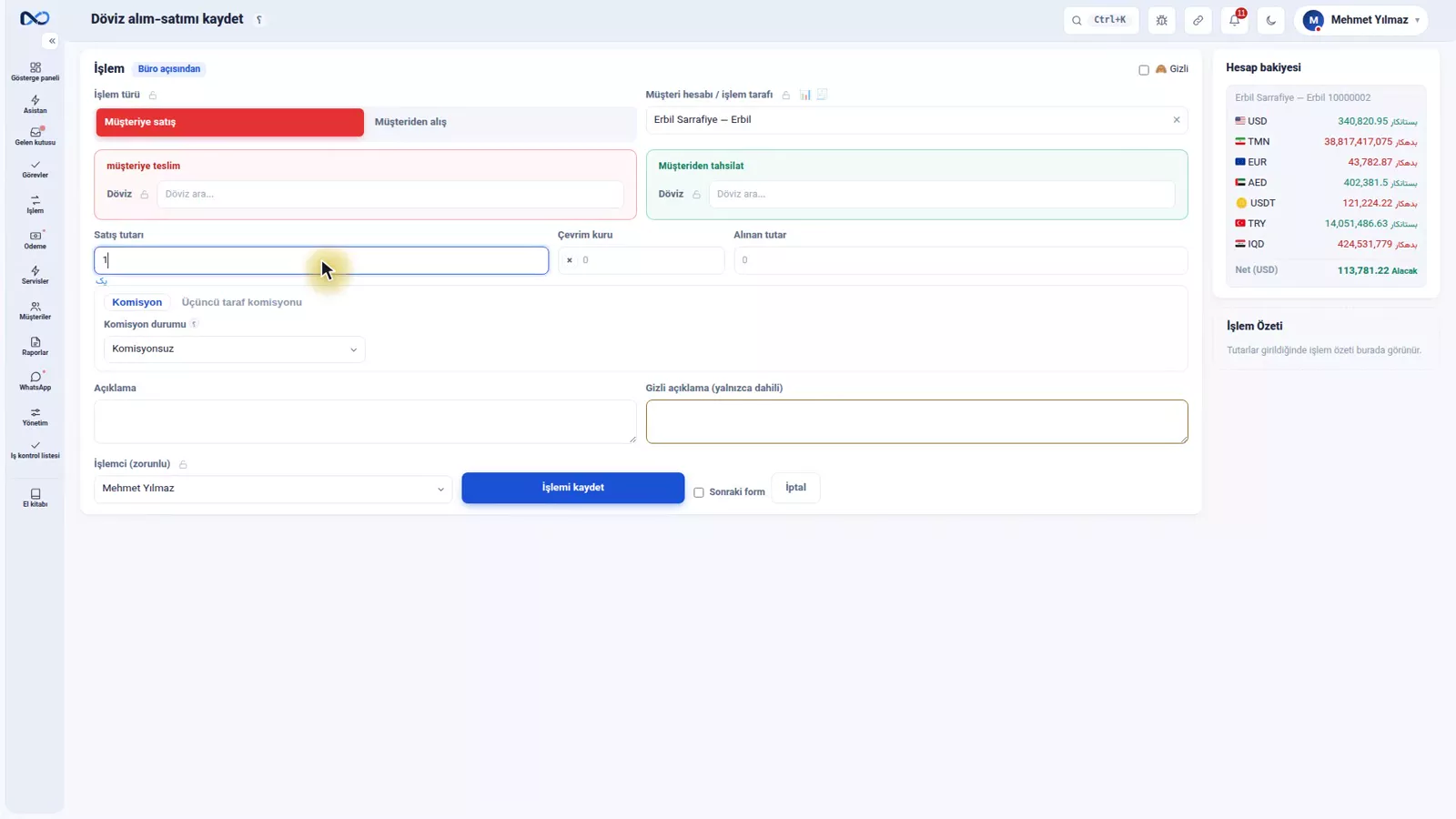This screenshot has width=1456, height=819.
Task: Click the notification bell icon
Action: (x=1235, y=20)
